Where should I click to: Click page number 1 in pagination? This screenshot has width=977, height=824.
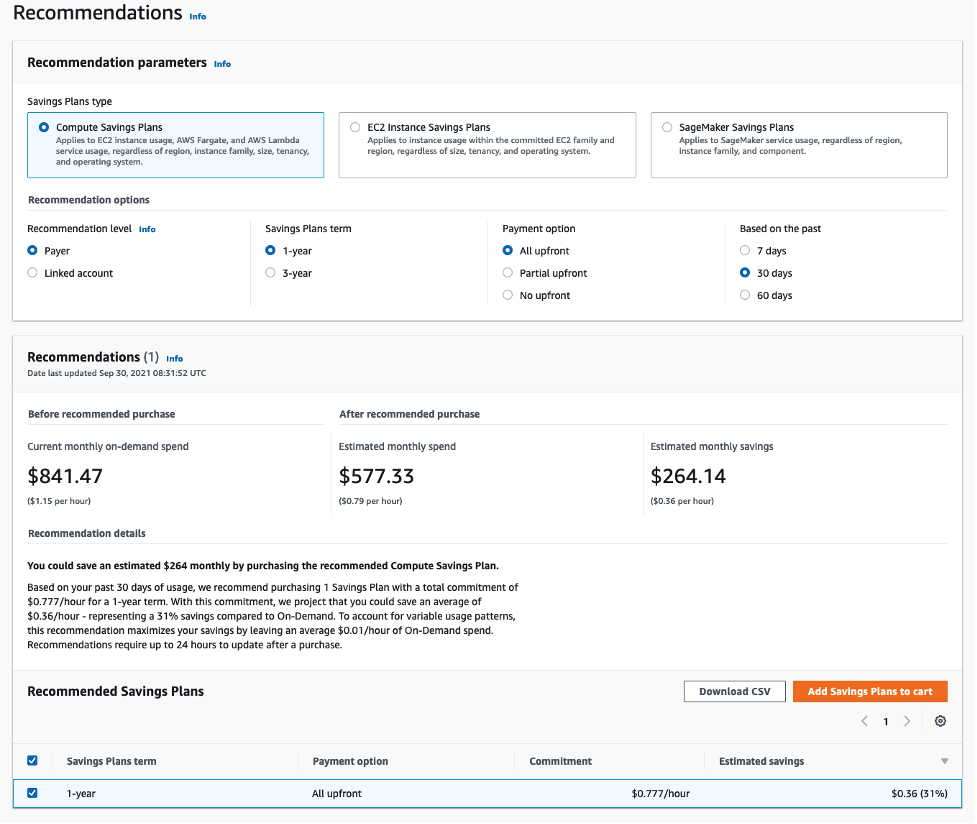pyautogui.click(x=886, y=721)
